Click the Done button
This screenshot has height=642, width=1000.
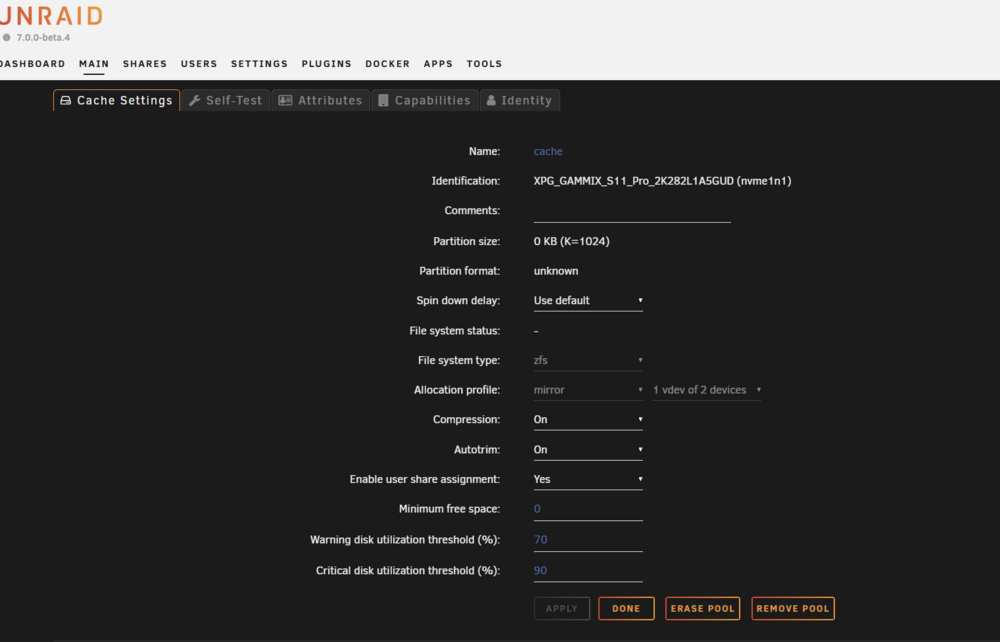(626, 608)
